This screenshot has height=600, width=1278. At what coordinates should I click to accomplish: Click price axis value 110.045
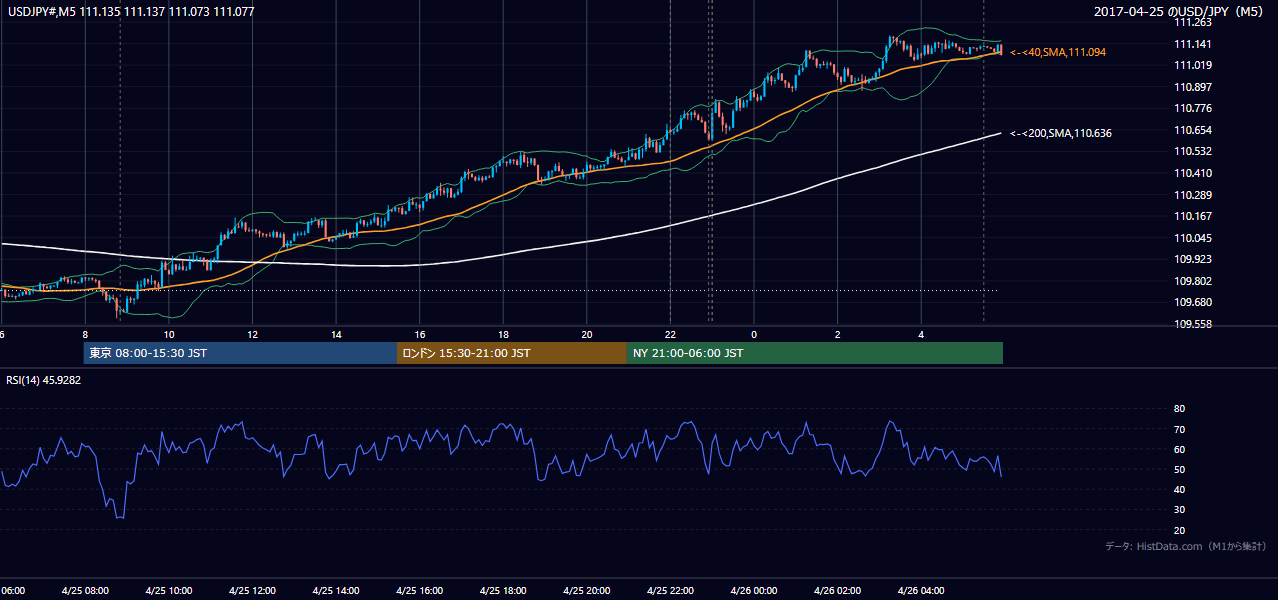(1192, 238)
